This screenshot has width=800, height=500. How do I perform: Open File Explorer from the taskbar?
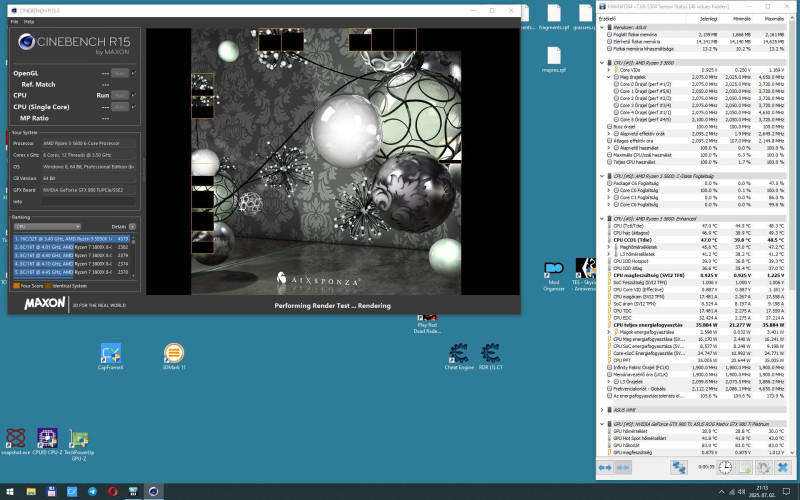[31, 491]
